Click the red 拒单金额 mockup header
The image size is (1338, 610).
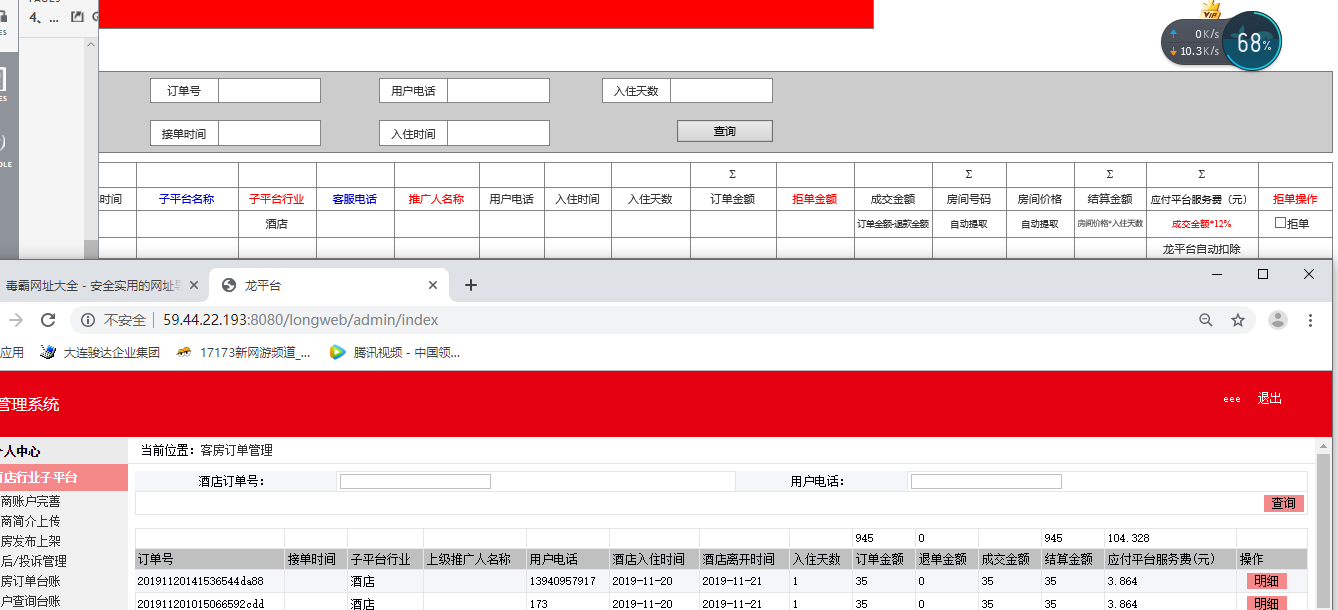[x=814, y=199]
